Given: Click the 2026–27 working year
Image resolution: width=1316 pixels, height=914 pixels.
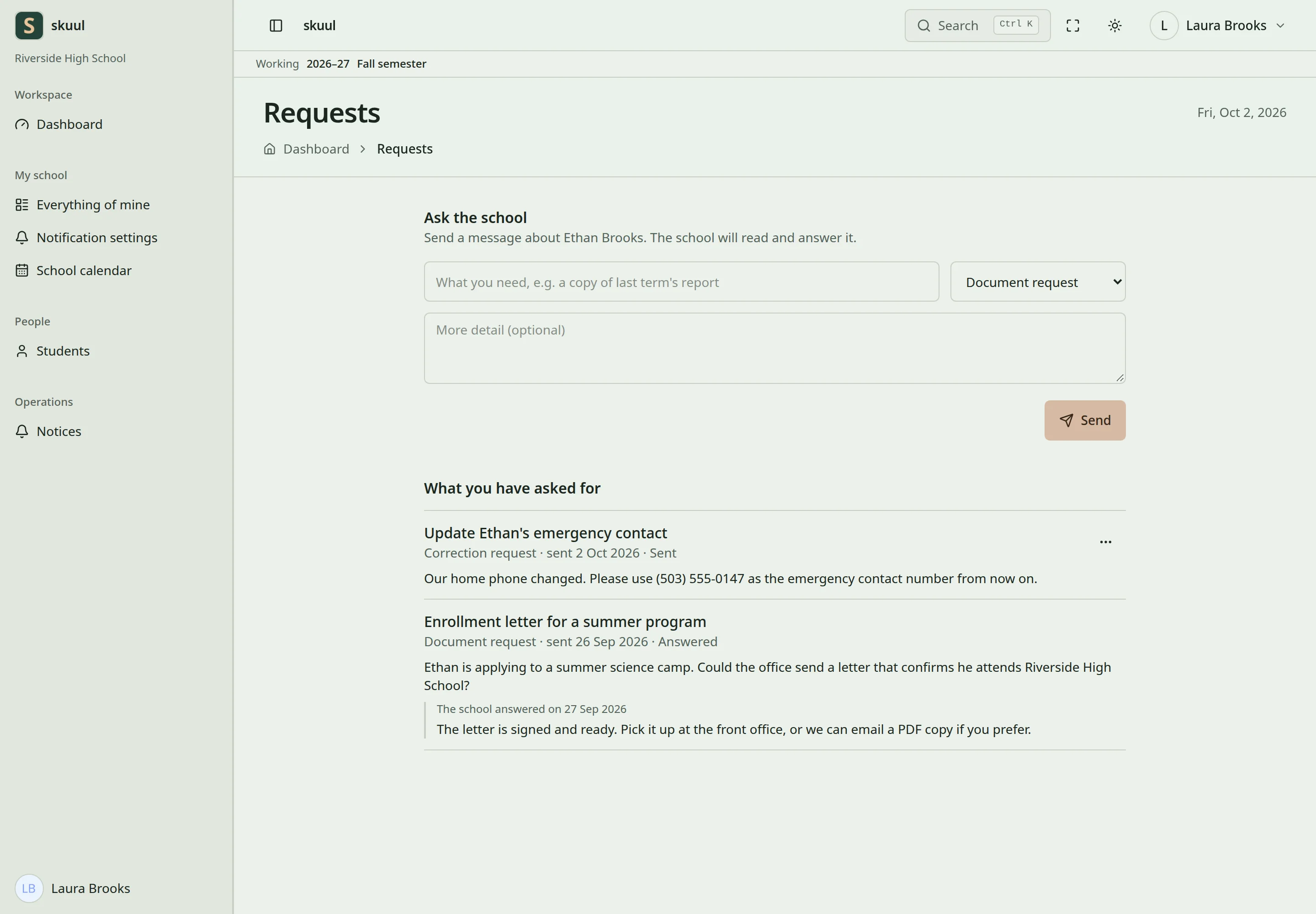Looking at the screenshot, I should pos(328,64).
